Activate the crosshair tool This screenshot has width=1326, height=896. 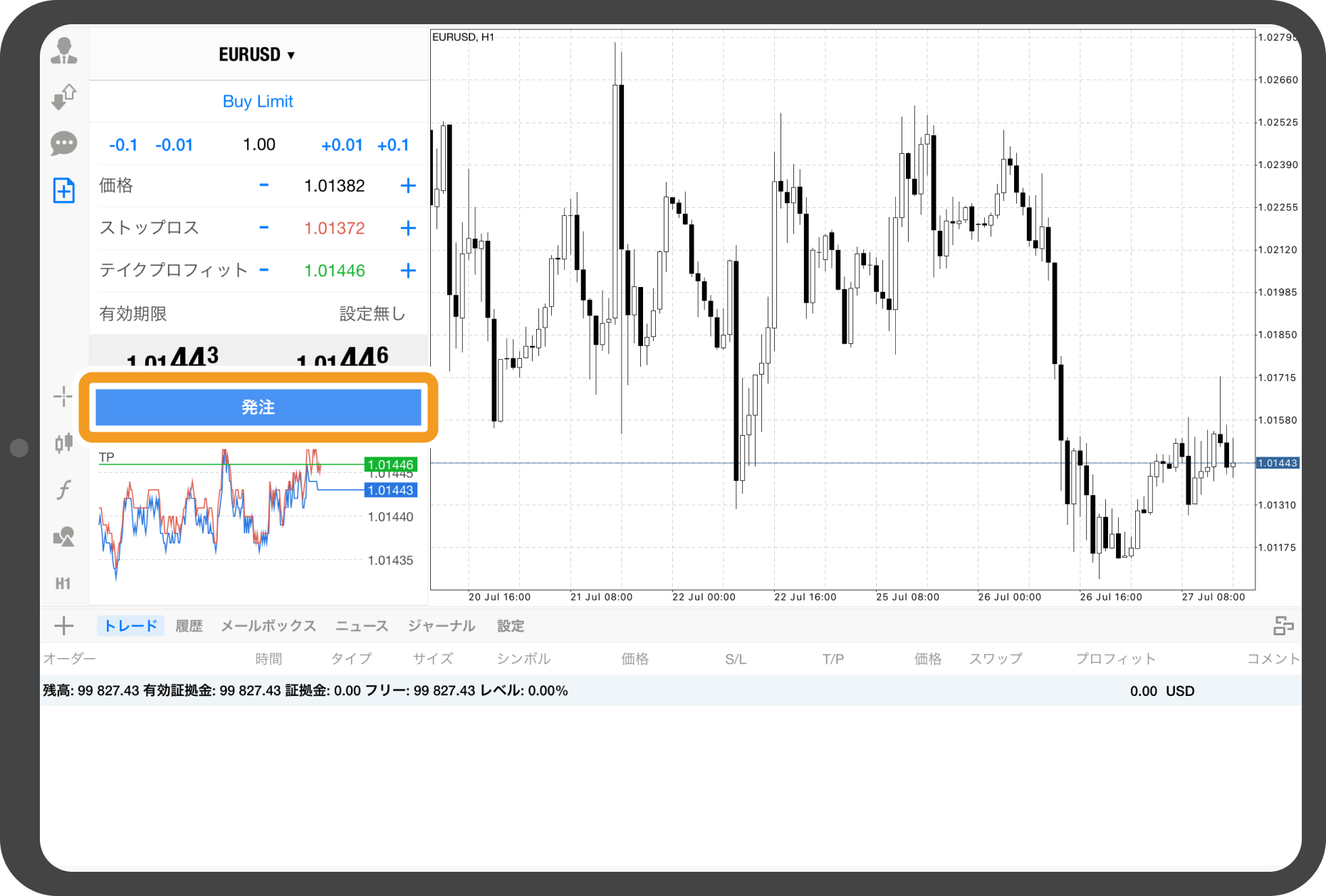point(63,397)
